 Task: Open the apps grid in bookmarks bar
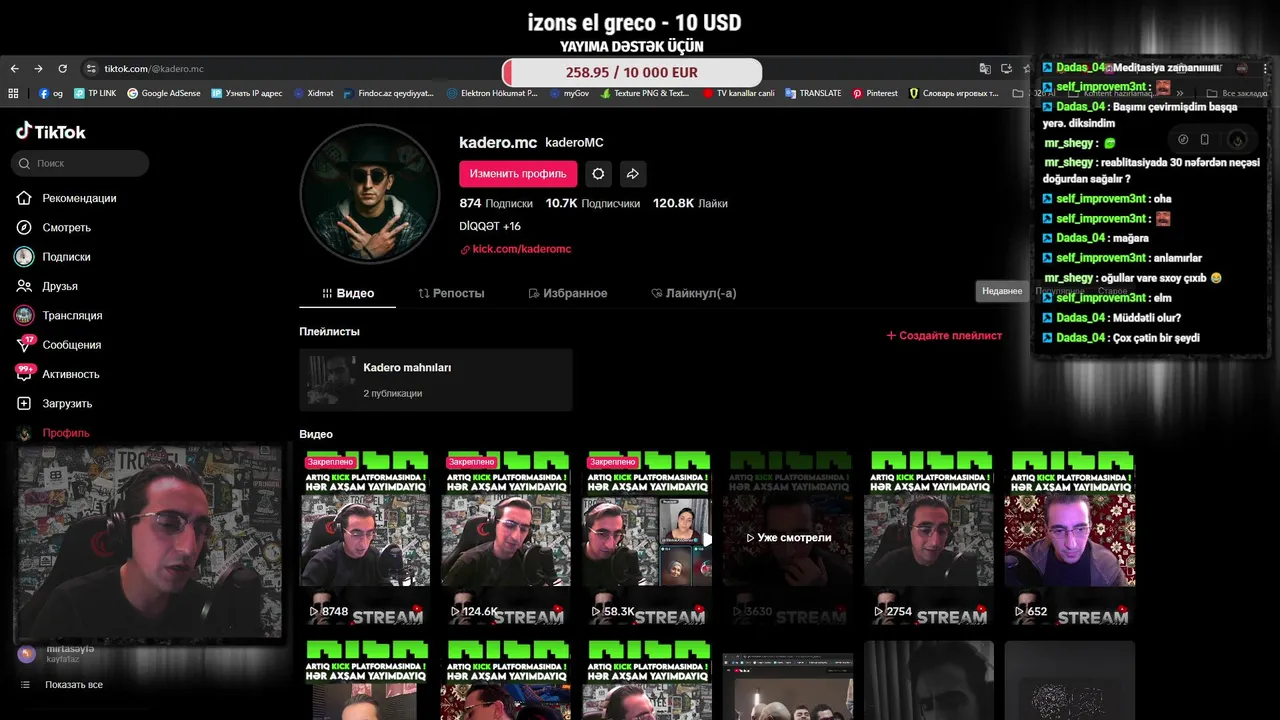pyautogui.click(x=13, y=93)
